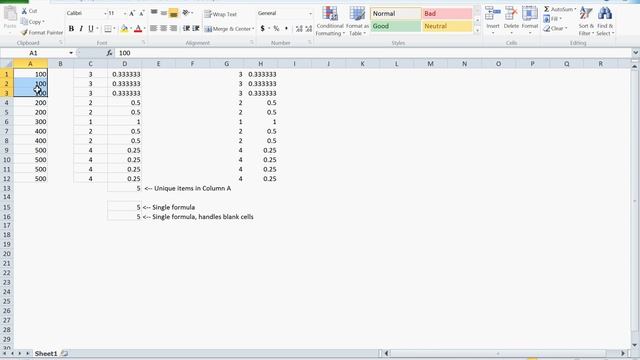The image size is (640, 360).
Task: Click Decrease Decimal button
Action: click(309, 29)
